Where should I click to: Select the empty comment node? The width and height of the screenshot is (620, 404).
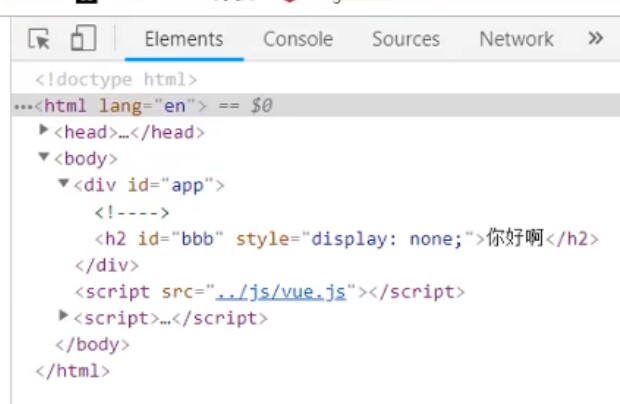coord(132,213)
